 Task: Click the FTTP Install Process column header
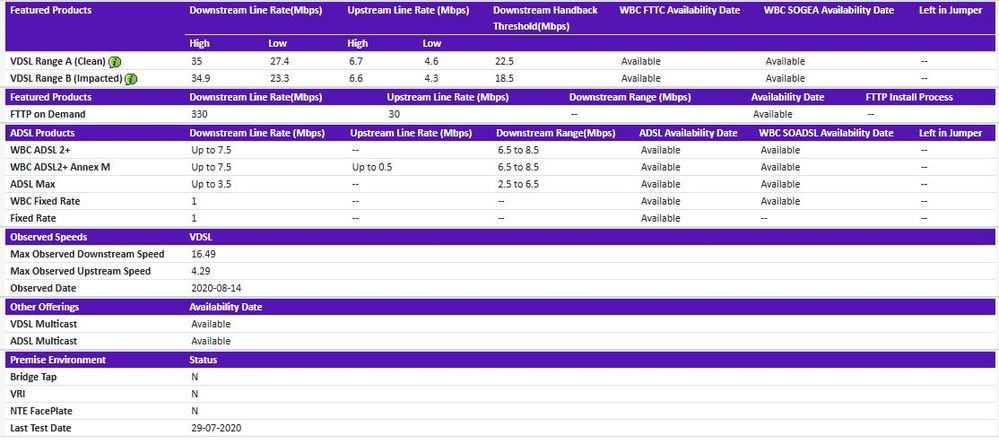coord(909,97)
